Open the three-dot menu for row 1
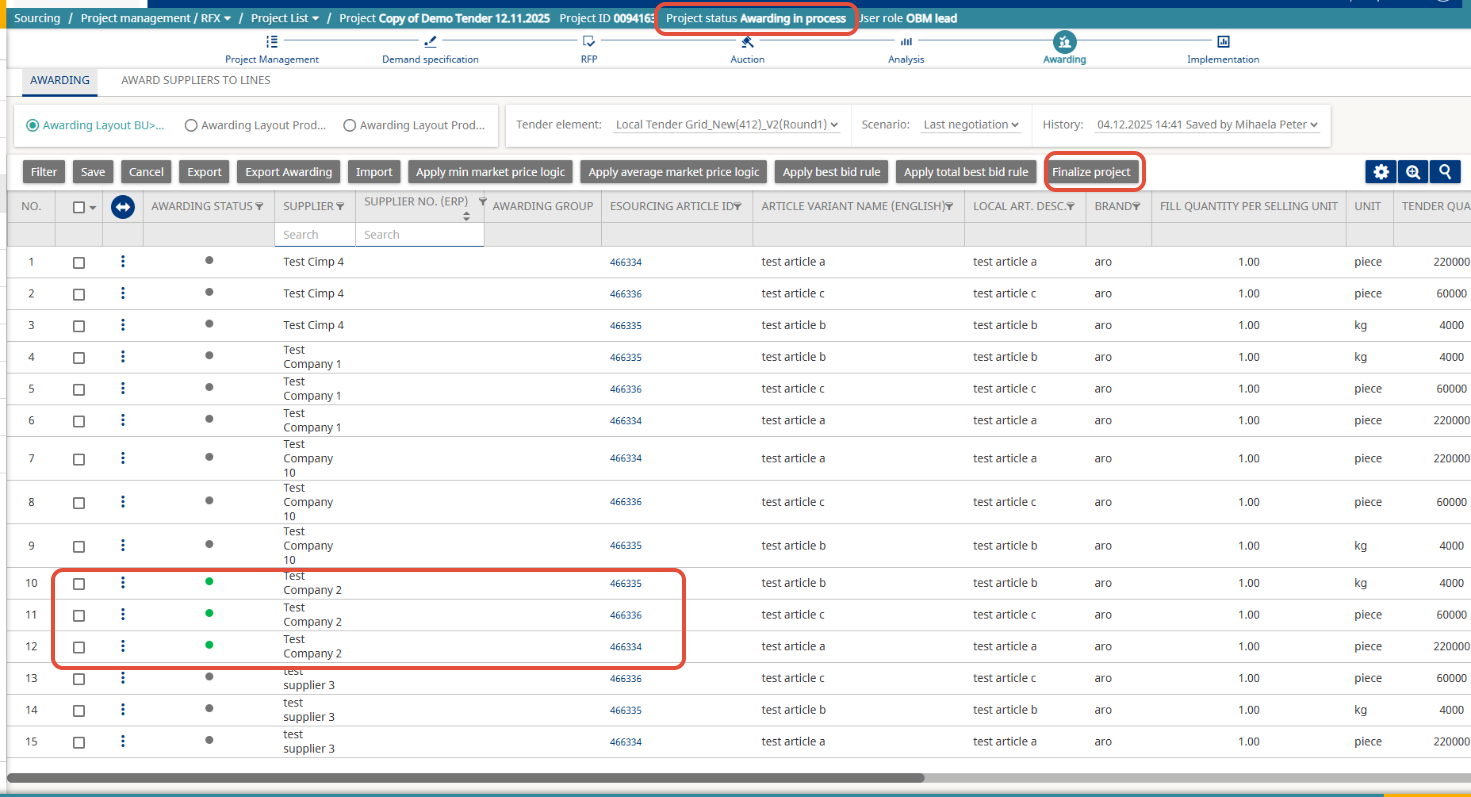1471x797 pixels. click(123, 262)
